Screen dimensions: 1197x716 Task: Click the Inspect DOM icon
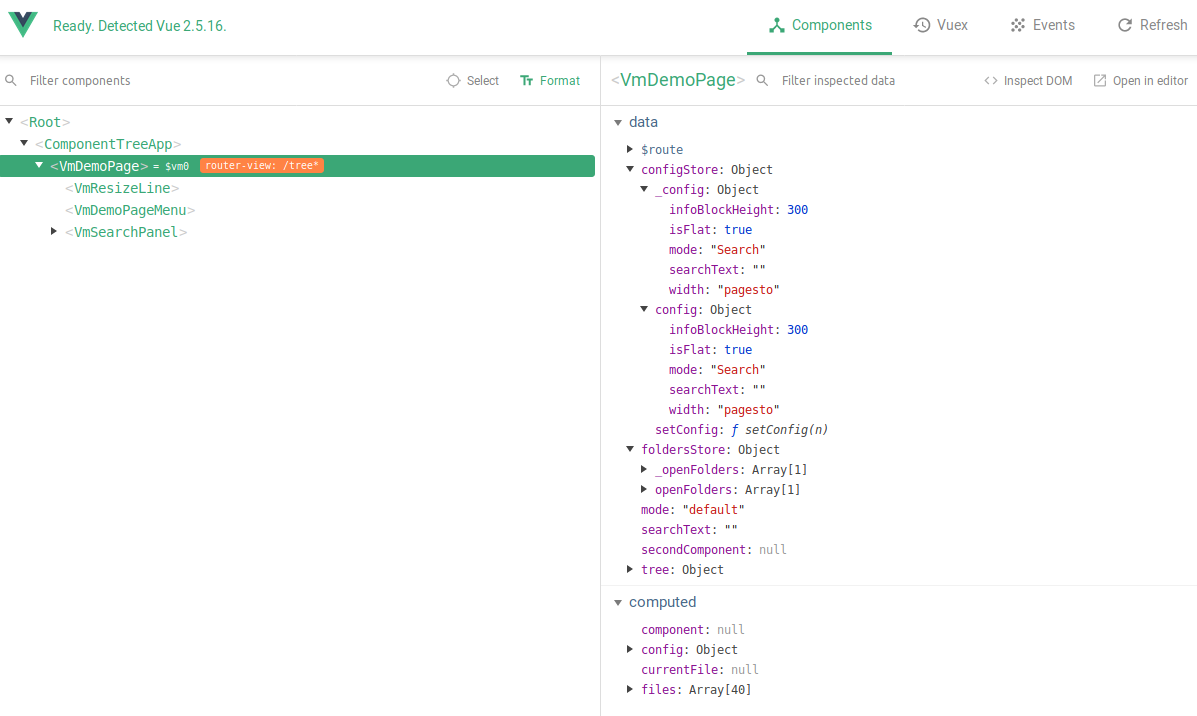992,80
